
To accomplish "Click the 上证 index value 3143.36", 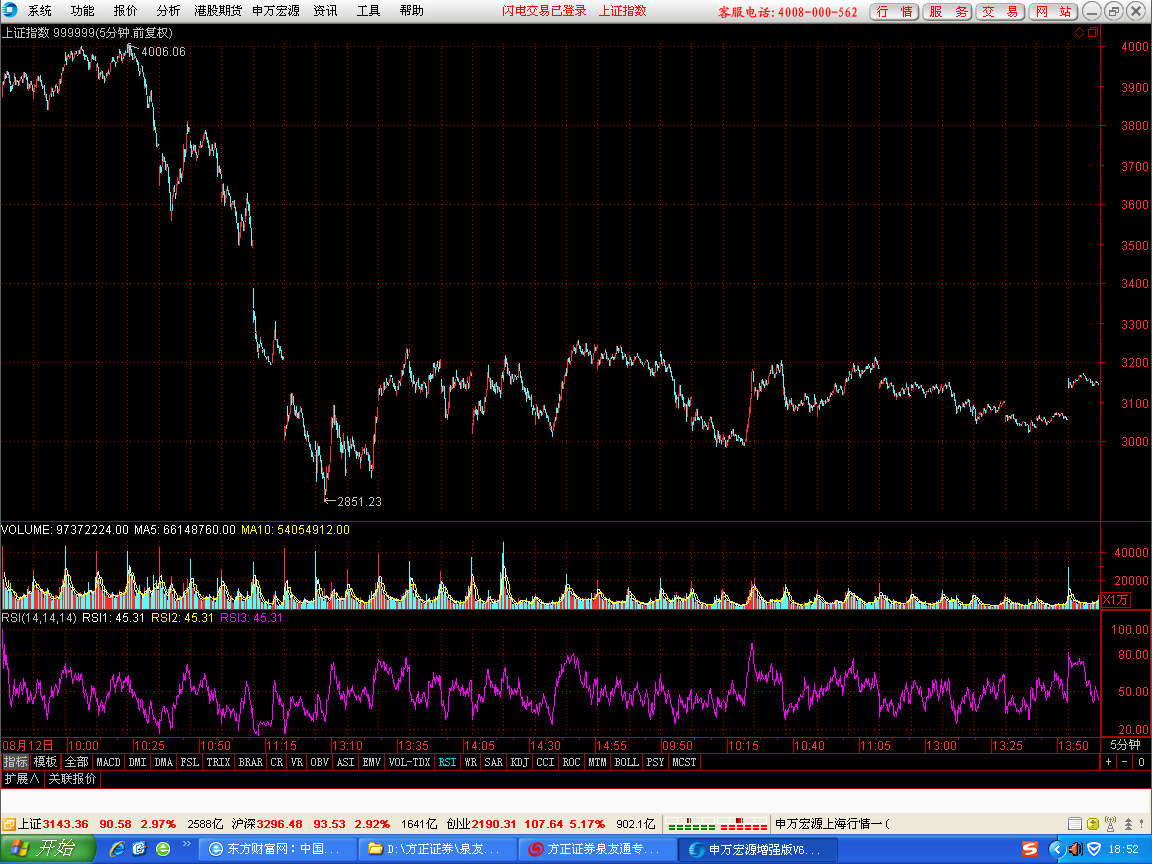I will click(65, 824).
